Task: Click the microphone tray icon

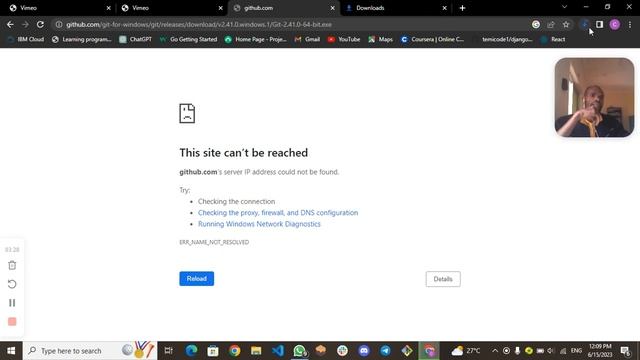Action: pos(517,351)
